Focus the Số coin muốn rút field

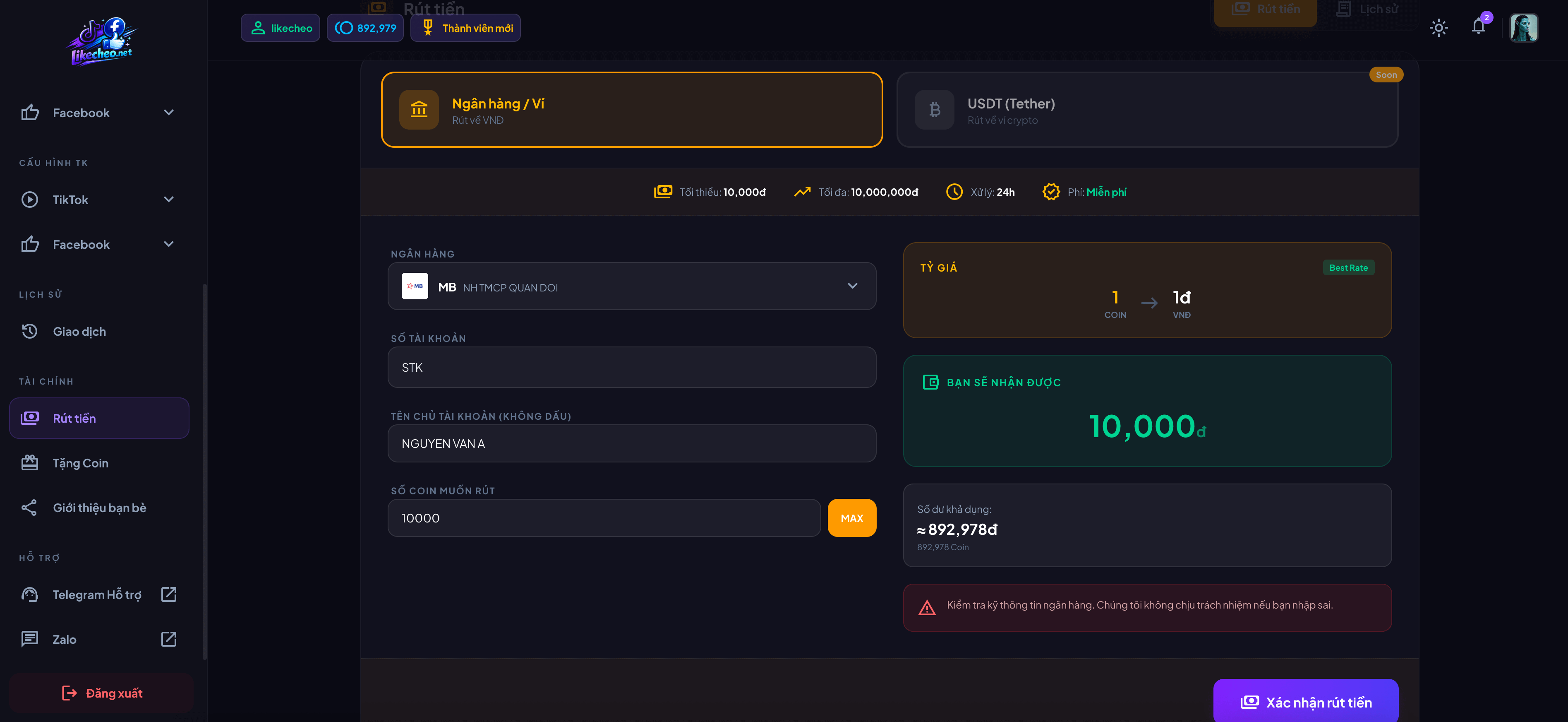point(604,518)
